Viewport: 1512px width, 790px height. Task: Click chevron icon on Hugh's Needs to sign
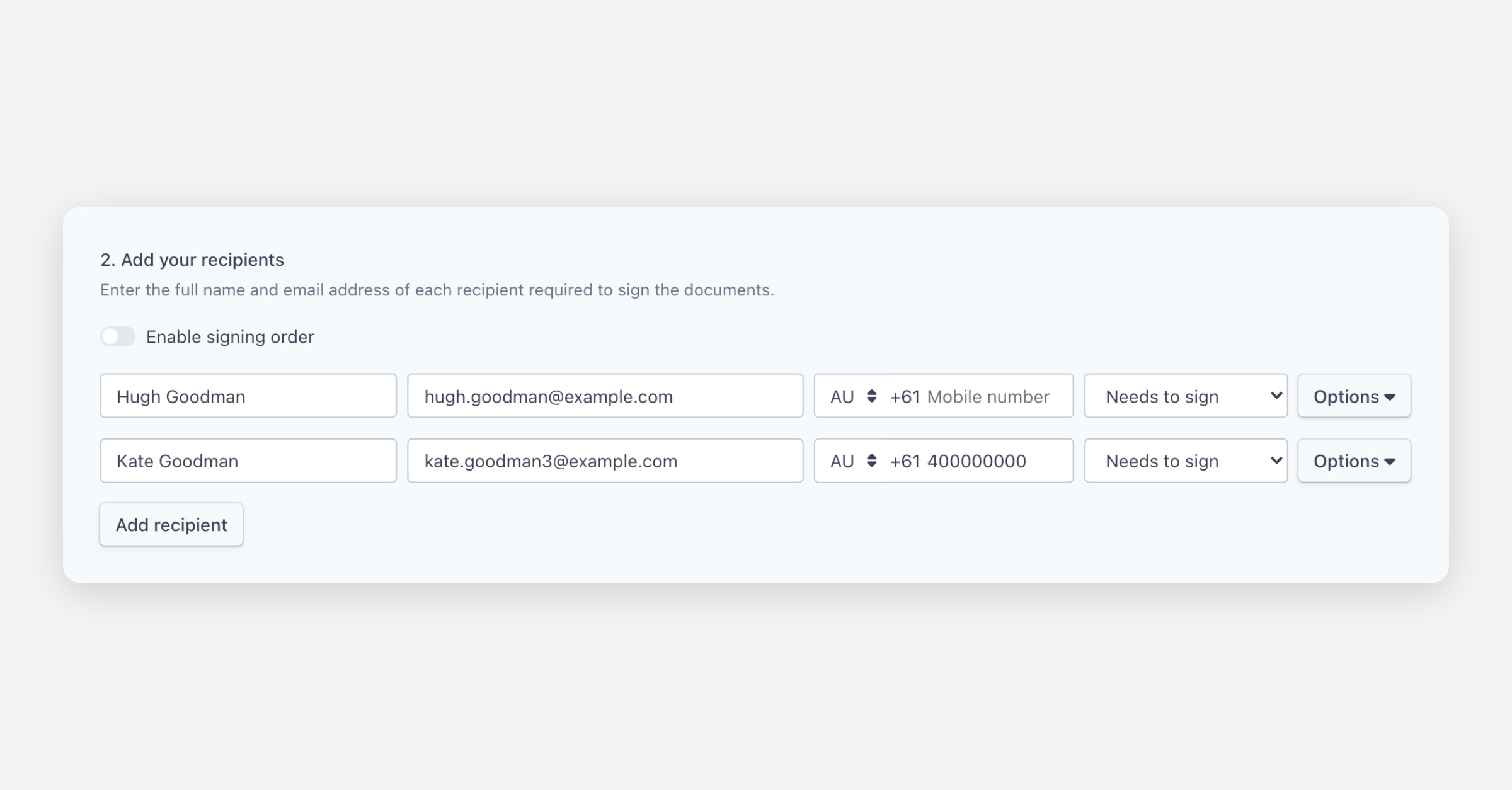(x=1276, y=396)
